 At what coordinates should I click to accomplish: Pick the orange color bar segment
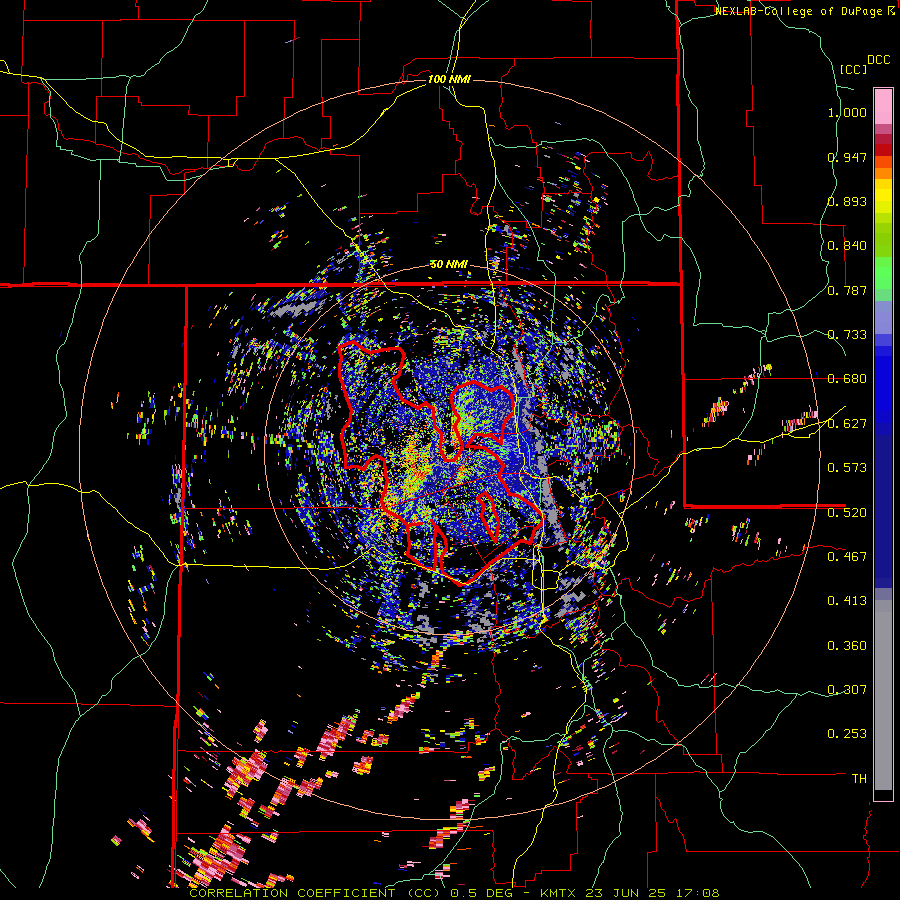click(883, 172)
